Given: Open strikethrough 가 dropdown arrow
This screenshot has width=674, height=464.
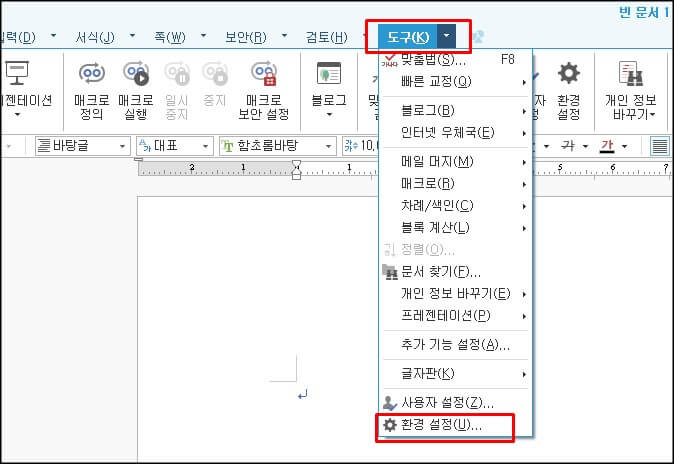Looking at the screenshot, I should pyautogui.click(x=585, y=146).
